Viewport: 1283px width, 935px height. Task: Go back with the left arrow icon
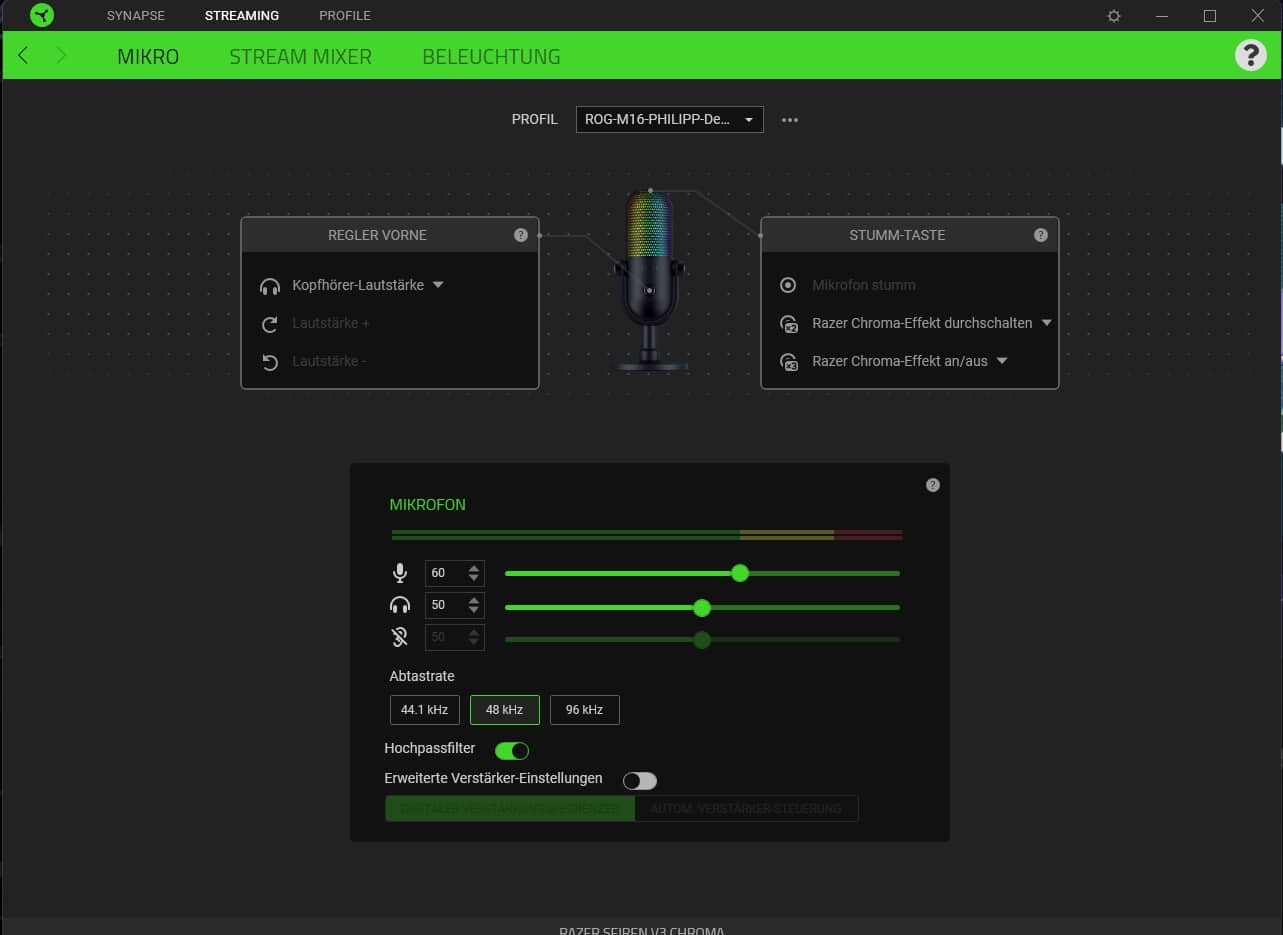[x=24, y=56]
